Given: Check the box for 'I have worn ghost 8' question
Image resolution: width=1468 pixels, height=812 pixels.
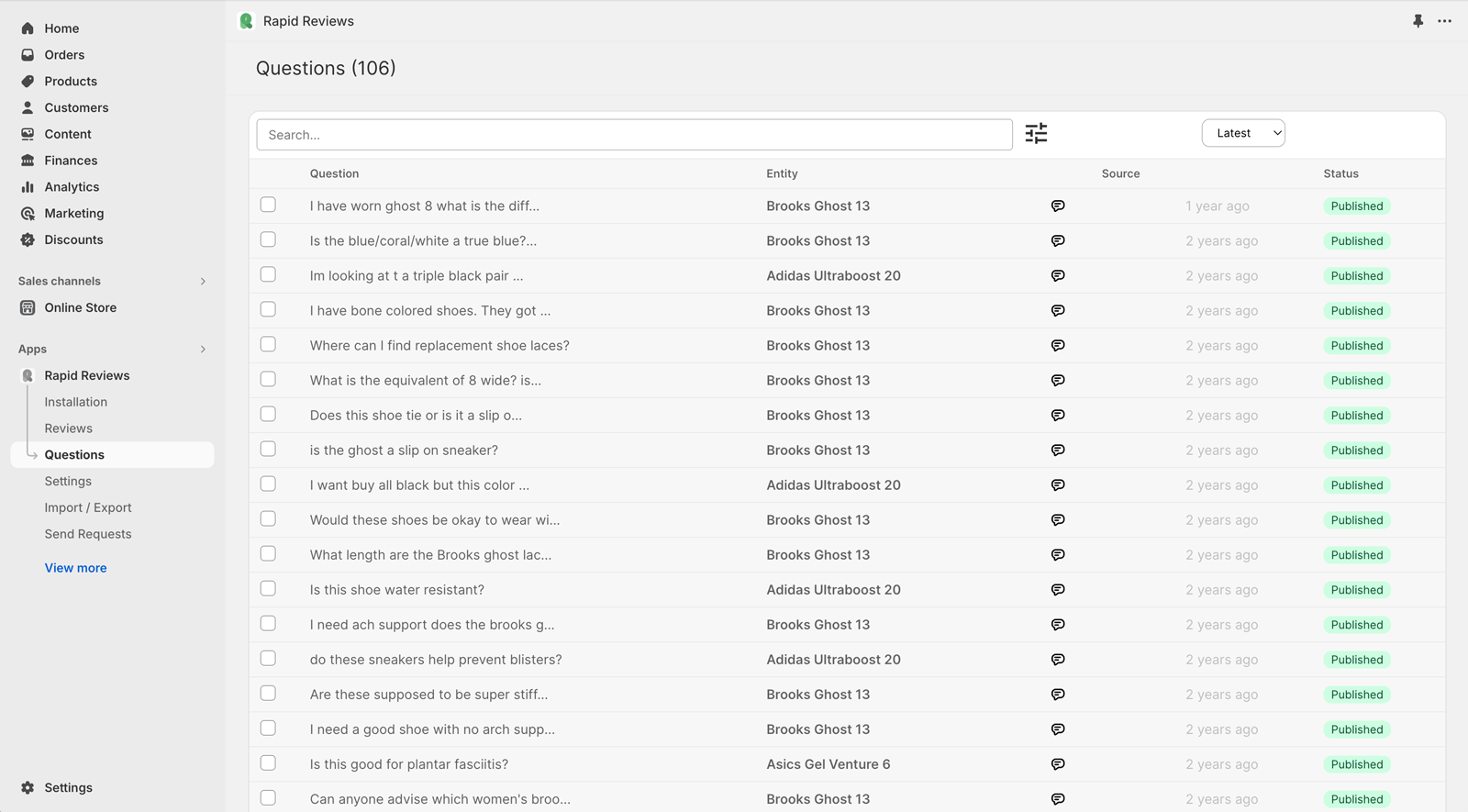Looking at the screenshot, I should (268, 205).
